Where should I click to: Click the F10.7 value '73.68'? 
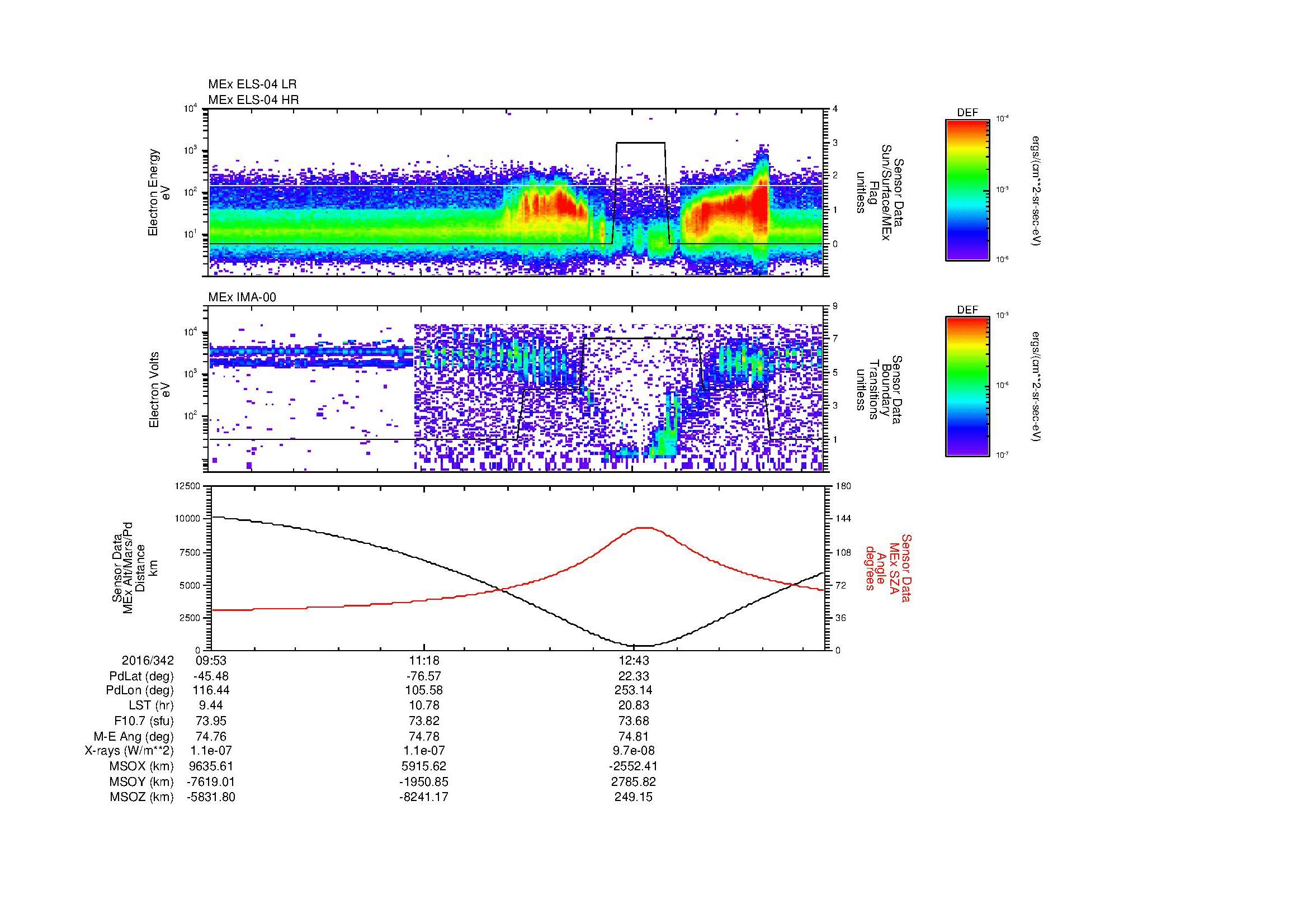(634, 721)
